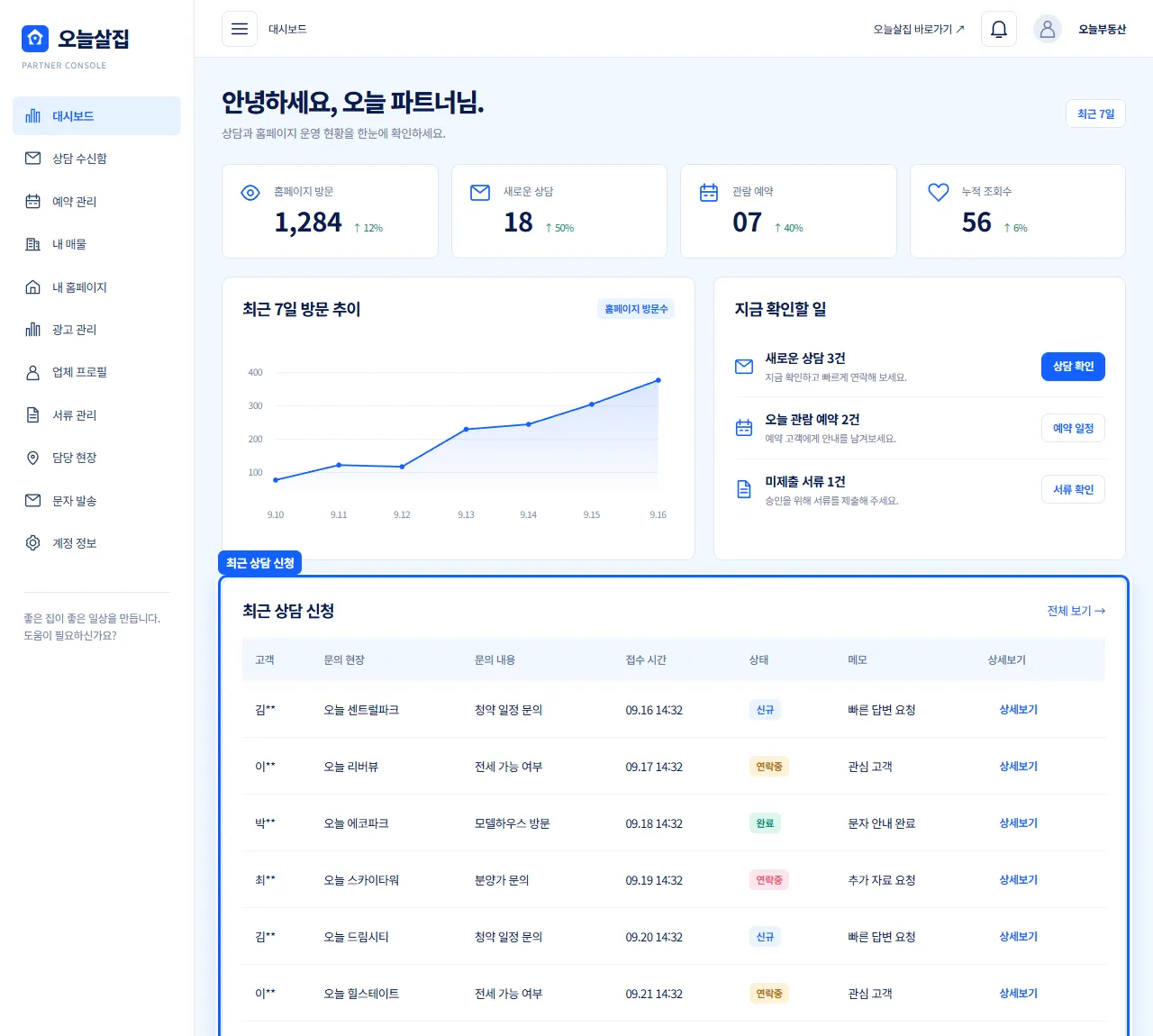Click the user avatar icon
Screen dimensions: 1153x1036
coord(1048,29)
